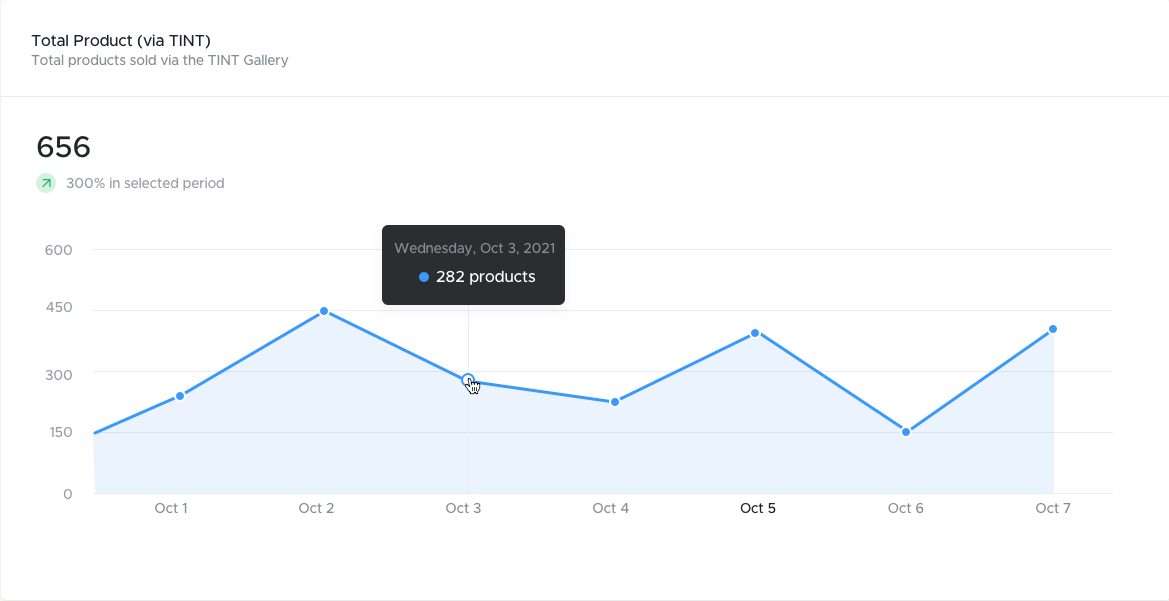Screen dimensions: 1169x601
Task: Click the 'Wednesday, Oct 3, 2021' tooltip date
Action: (x=475, y=248)
